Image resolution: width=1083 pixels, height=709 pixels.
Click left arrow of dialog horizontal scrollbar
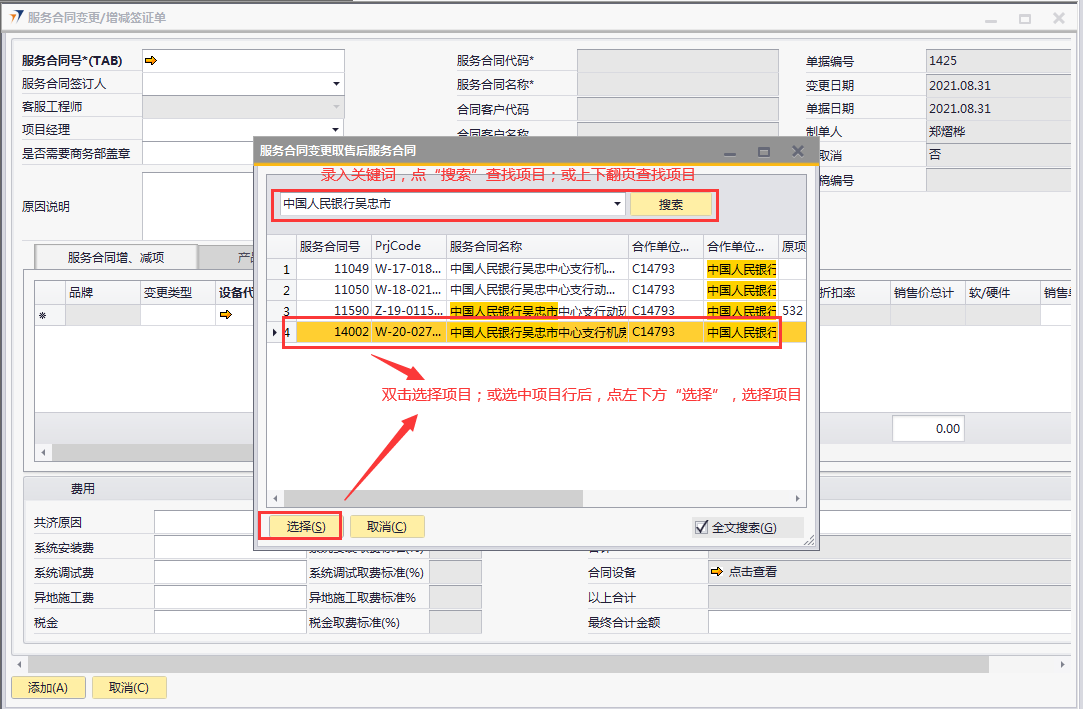(274, 498)
